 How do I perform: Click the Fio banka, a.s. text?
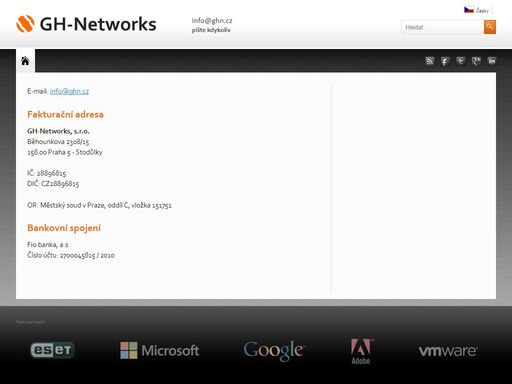[48, 245]
